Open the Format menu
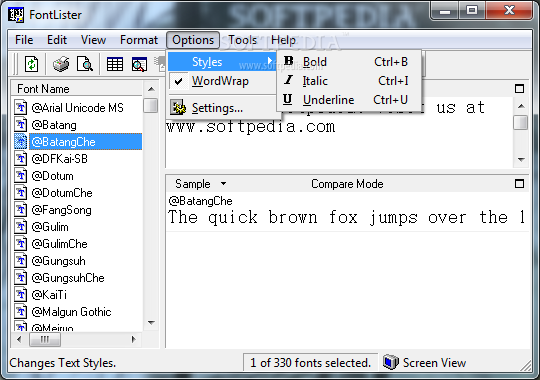The height and width of the screenshot is (380, 540). 139,40
